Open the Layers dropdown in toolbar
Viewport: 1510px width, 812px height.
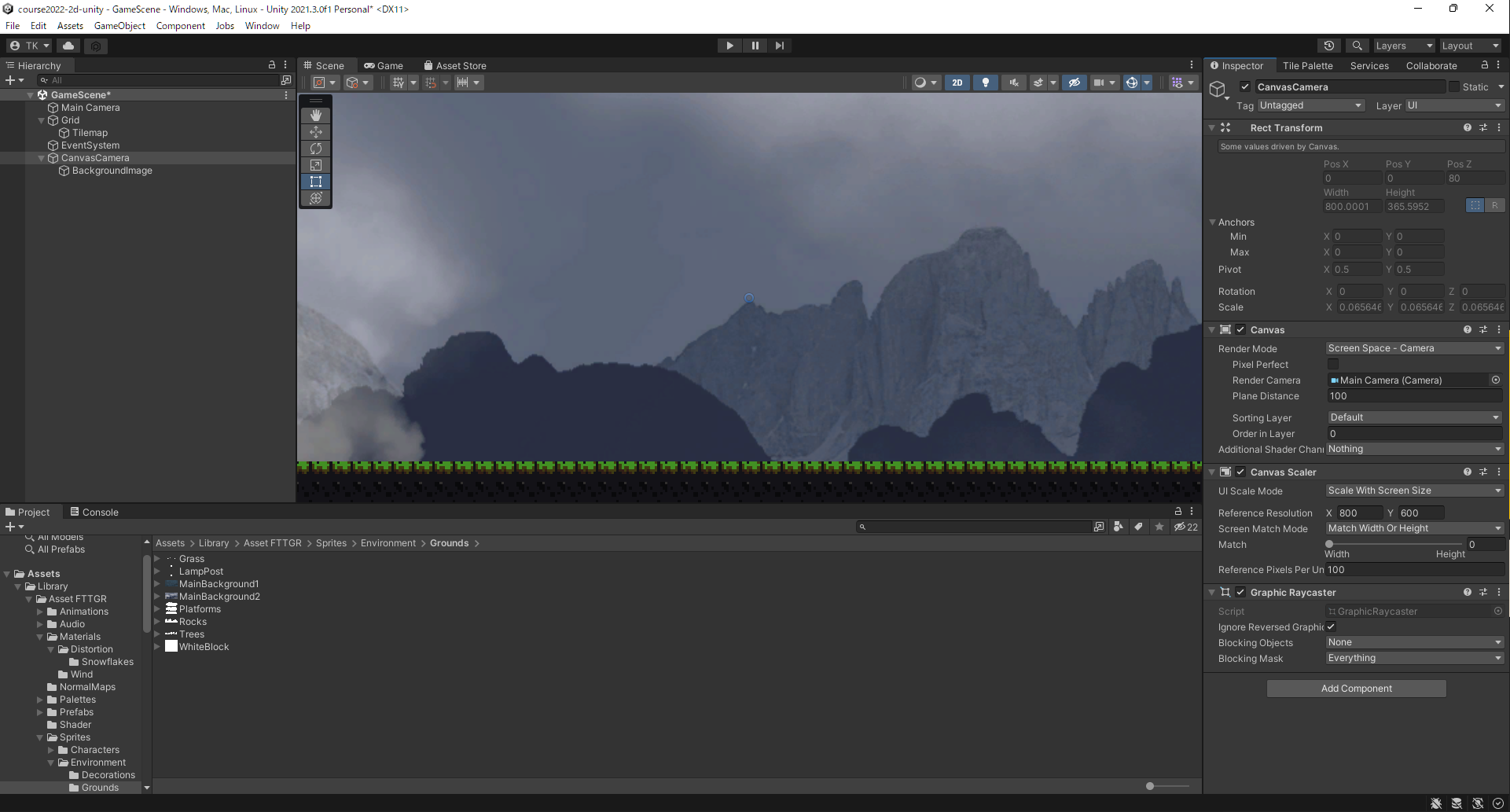coord(1404,46)
